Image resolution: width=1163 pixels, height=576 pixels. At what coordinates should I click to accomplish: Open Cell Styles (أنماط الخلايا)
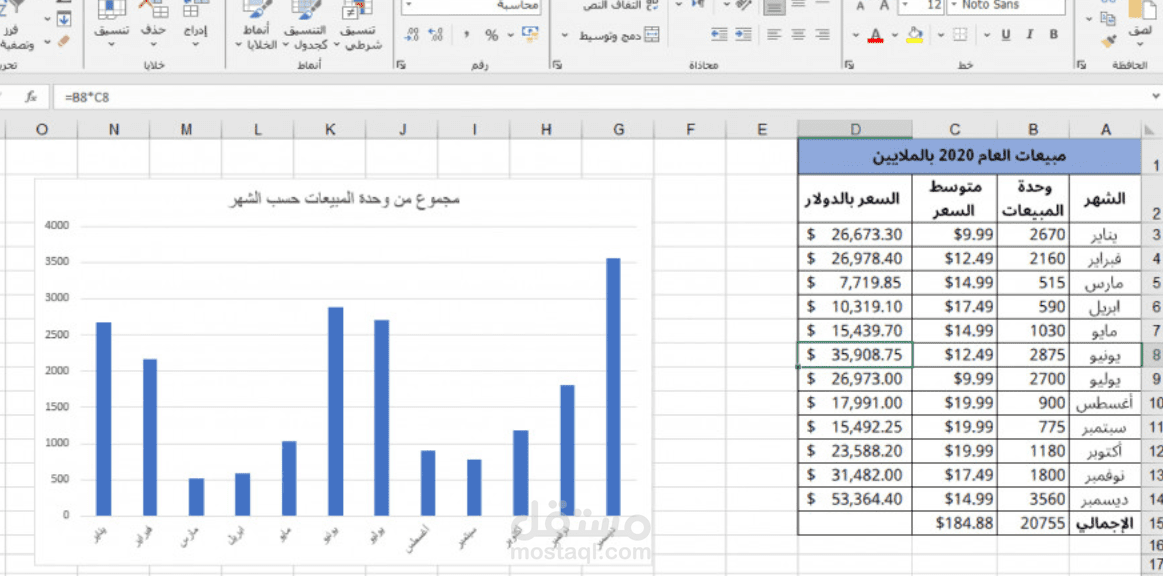click(256, 24)
